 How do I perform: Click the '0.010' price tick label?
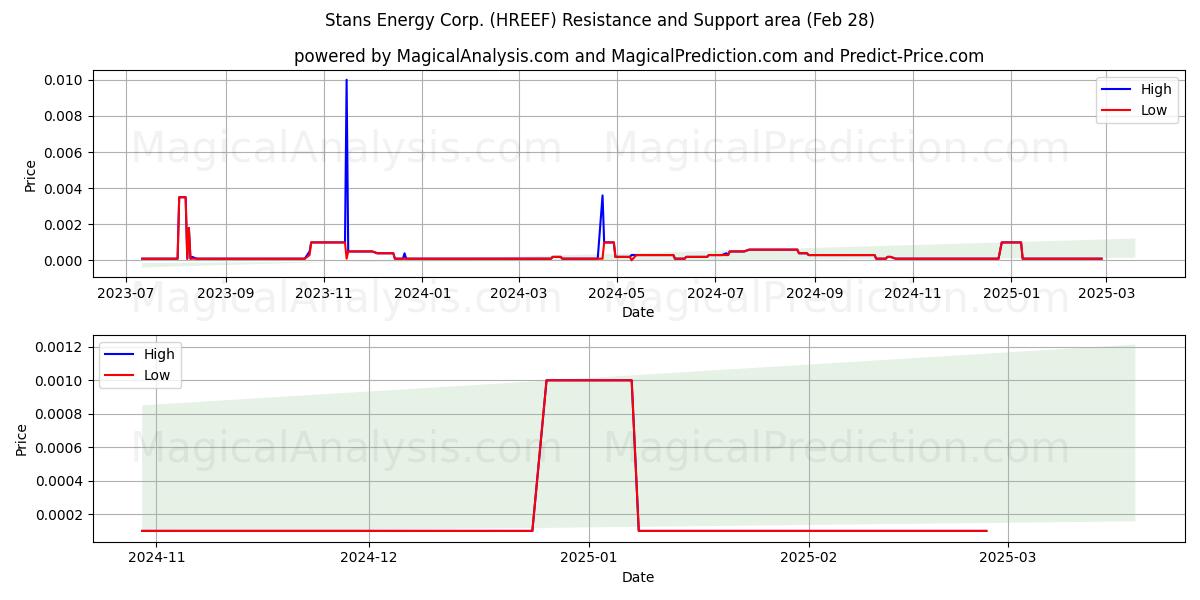point(65,80)
